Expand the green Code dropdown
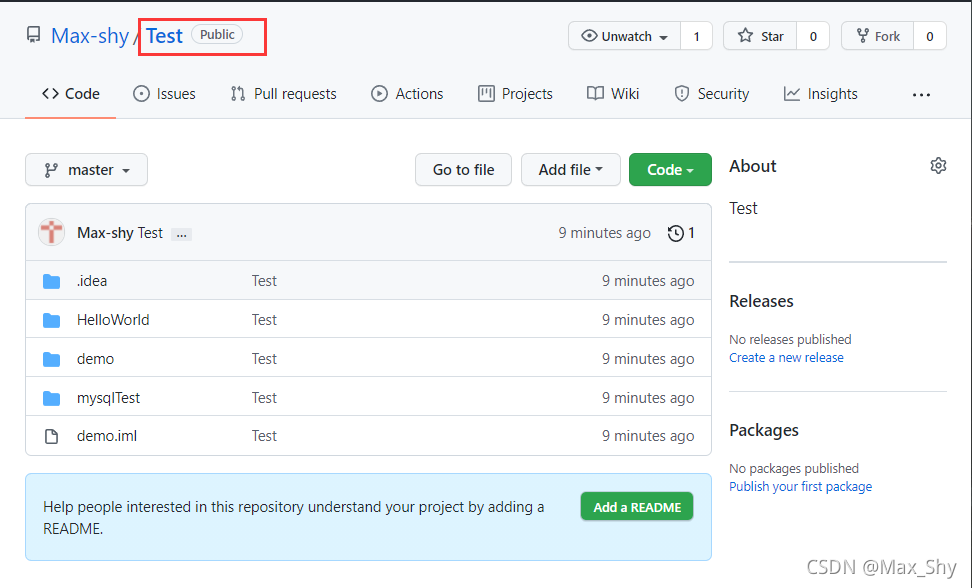Screen dimensions: 972x588 click(670, 170)
